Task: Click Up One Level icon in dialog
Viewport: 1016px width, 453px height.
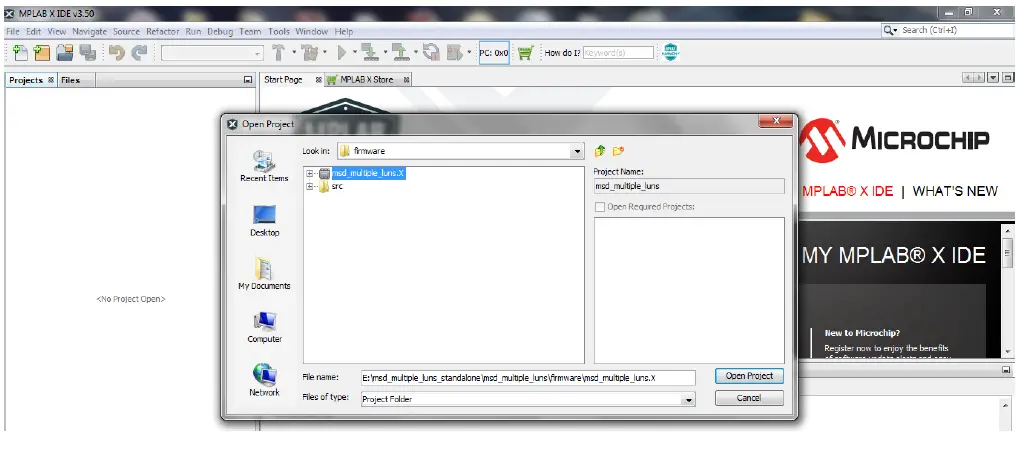Action: click(600, 151)
